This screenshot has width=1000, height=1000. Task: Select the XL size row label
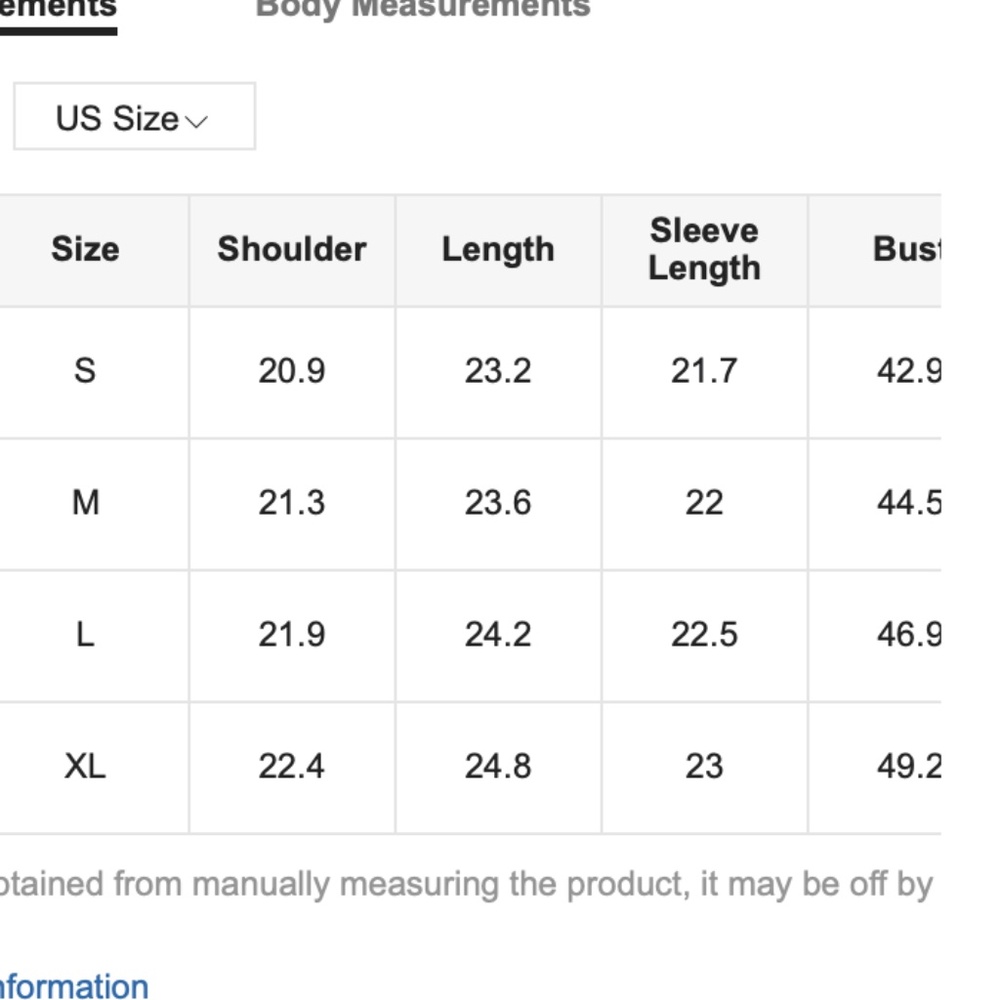pyautogui.click(x=85, y=766)
